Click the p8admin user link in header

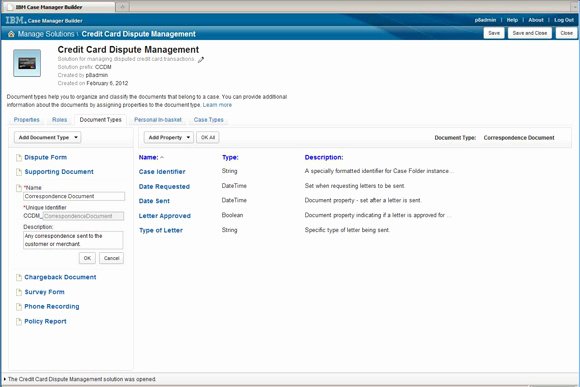485,20
